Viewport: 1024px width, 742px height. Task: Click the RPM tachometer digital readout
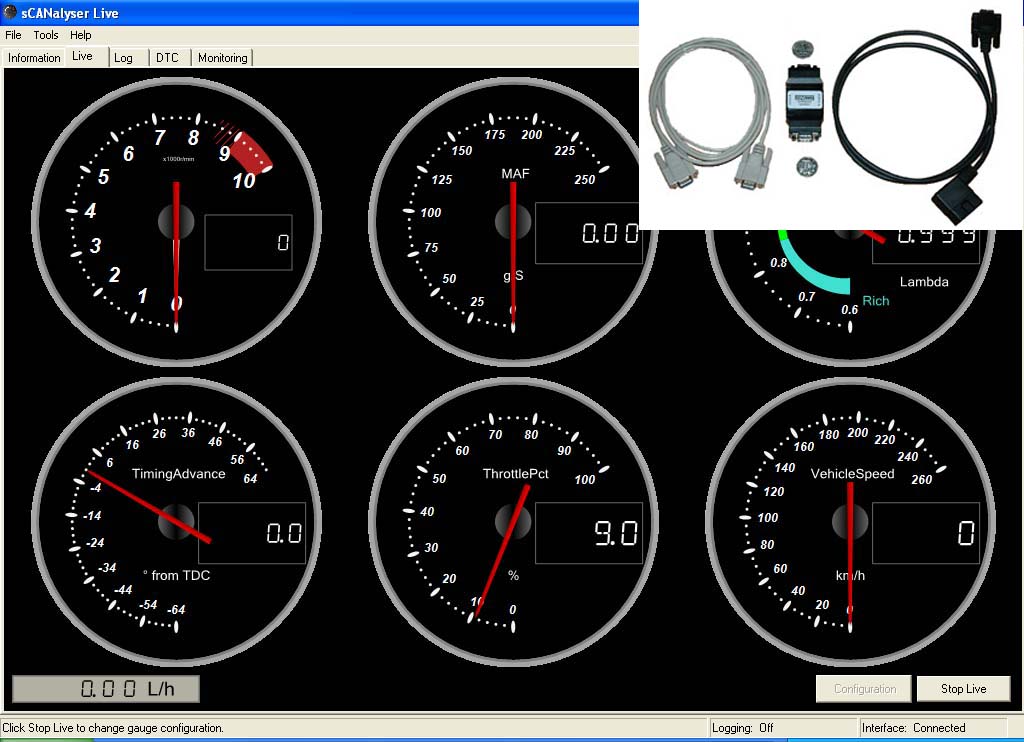point(248,243)
